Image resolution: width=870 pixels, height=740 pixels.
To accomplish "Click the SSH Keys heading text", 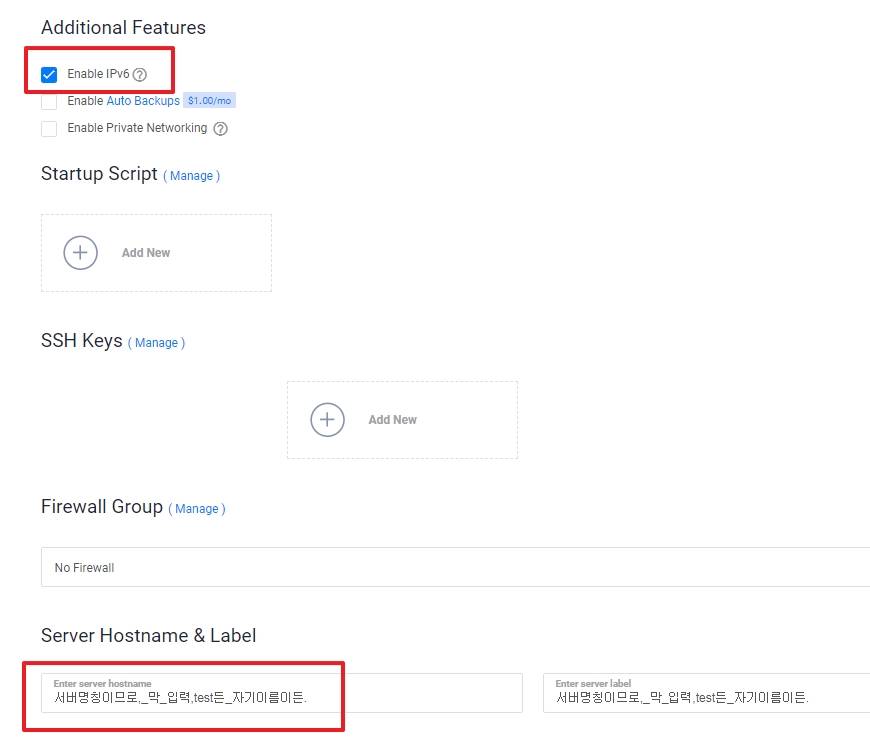I will (82, 341).
